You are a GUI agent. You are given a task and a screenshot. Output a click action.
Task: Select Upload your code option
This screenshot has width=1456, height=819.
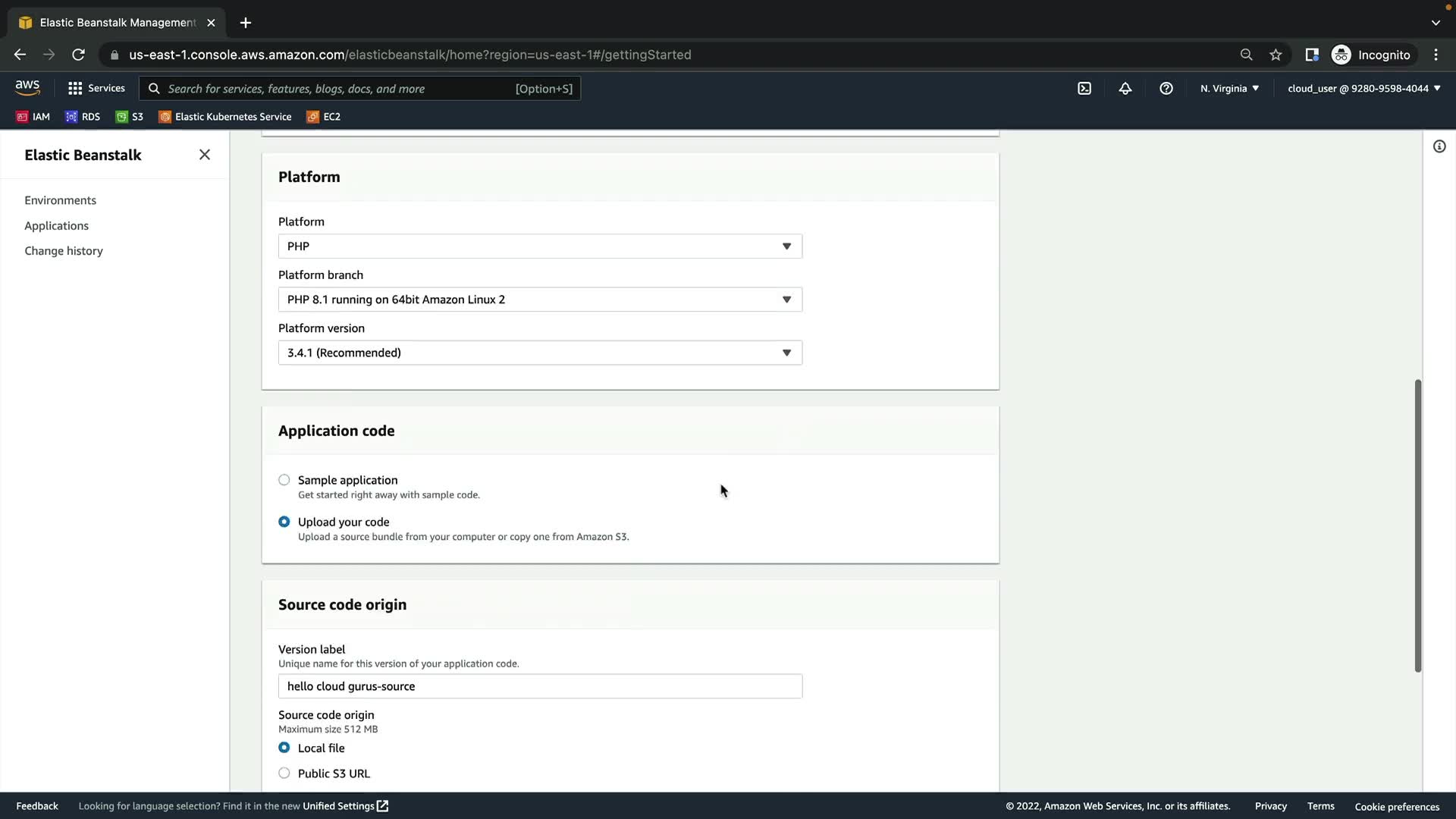(x=284, y=522)
